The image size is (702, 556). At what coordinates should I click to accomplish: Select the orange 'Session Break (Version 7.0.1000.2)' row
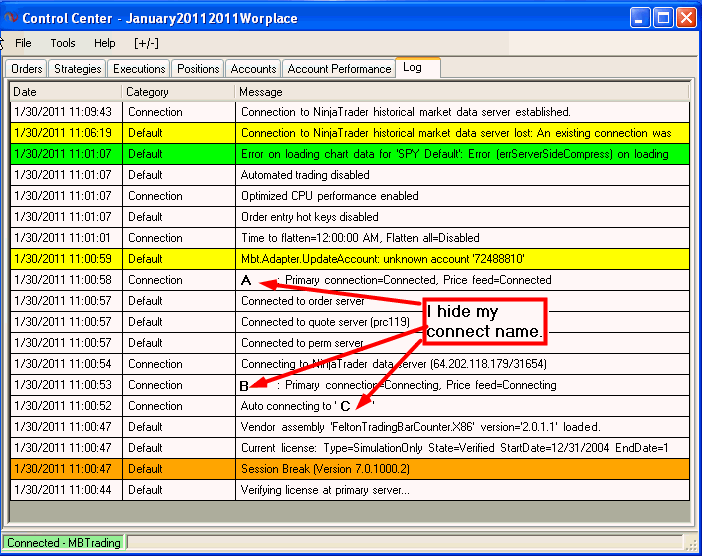[350, 469]
